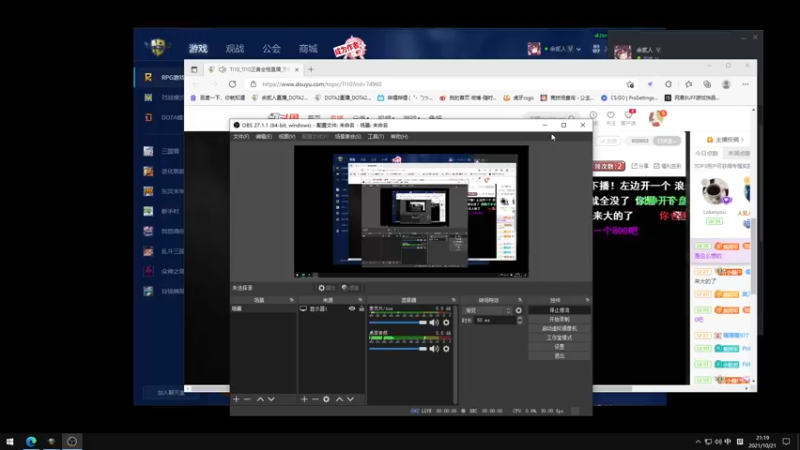Open the OBS Scene Collection menu
This screenshot has width=800, height=450.
click(x=348, y=137)
